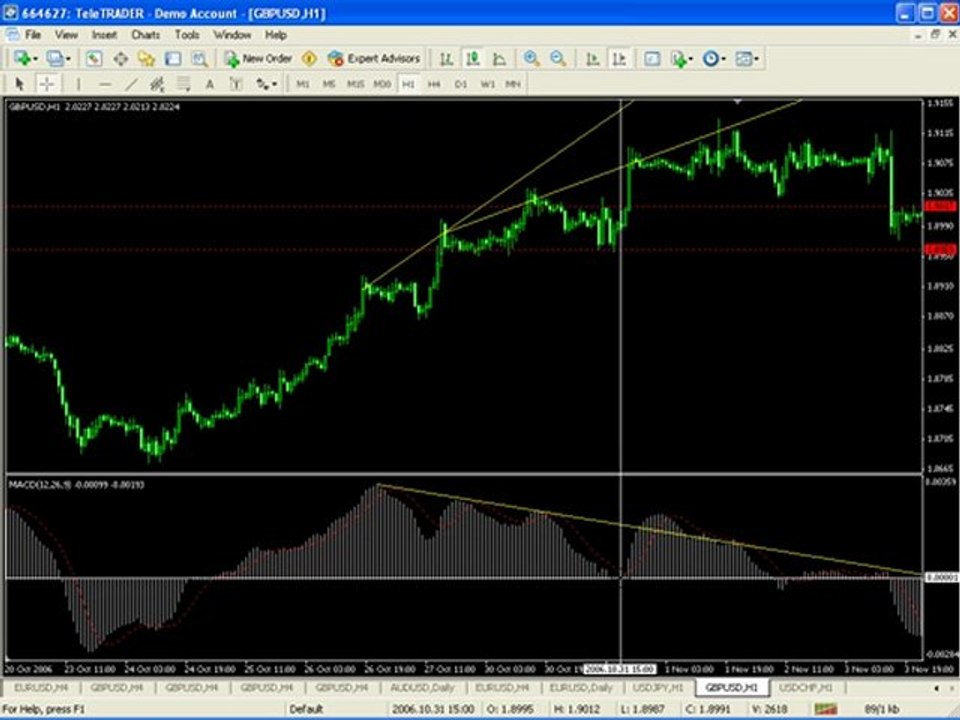This screenshot has height=720, width=960.
Task: Click the connection status bars icon
Action: [x=825, y=708]
